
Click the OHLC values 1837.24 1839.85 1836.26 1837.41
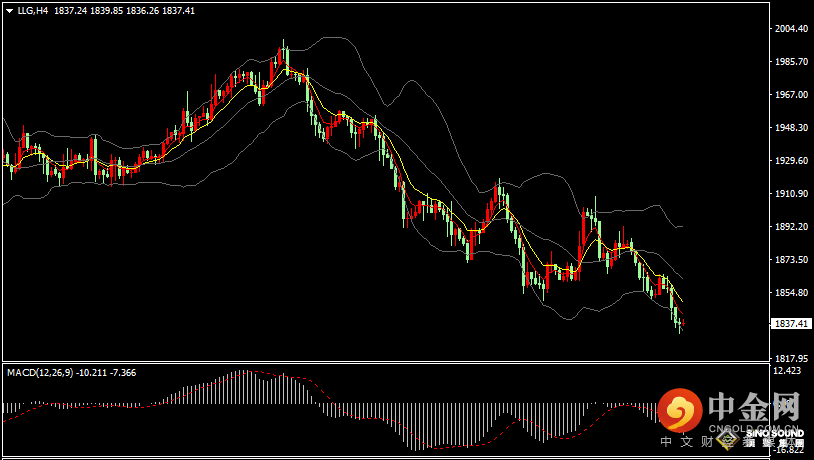point(124,10)
